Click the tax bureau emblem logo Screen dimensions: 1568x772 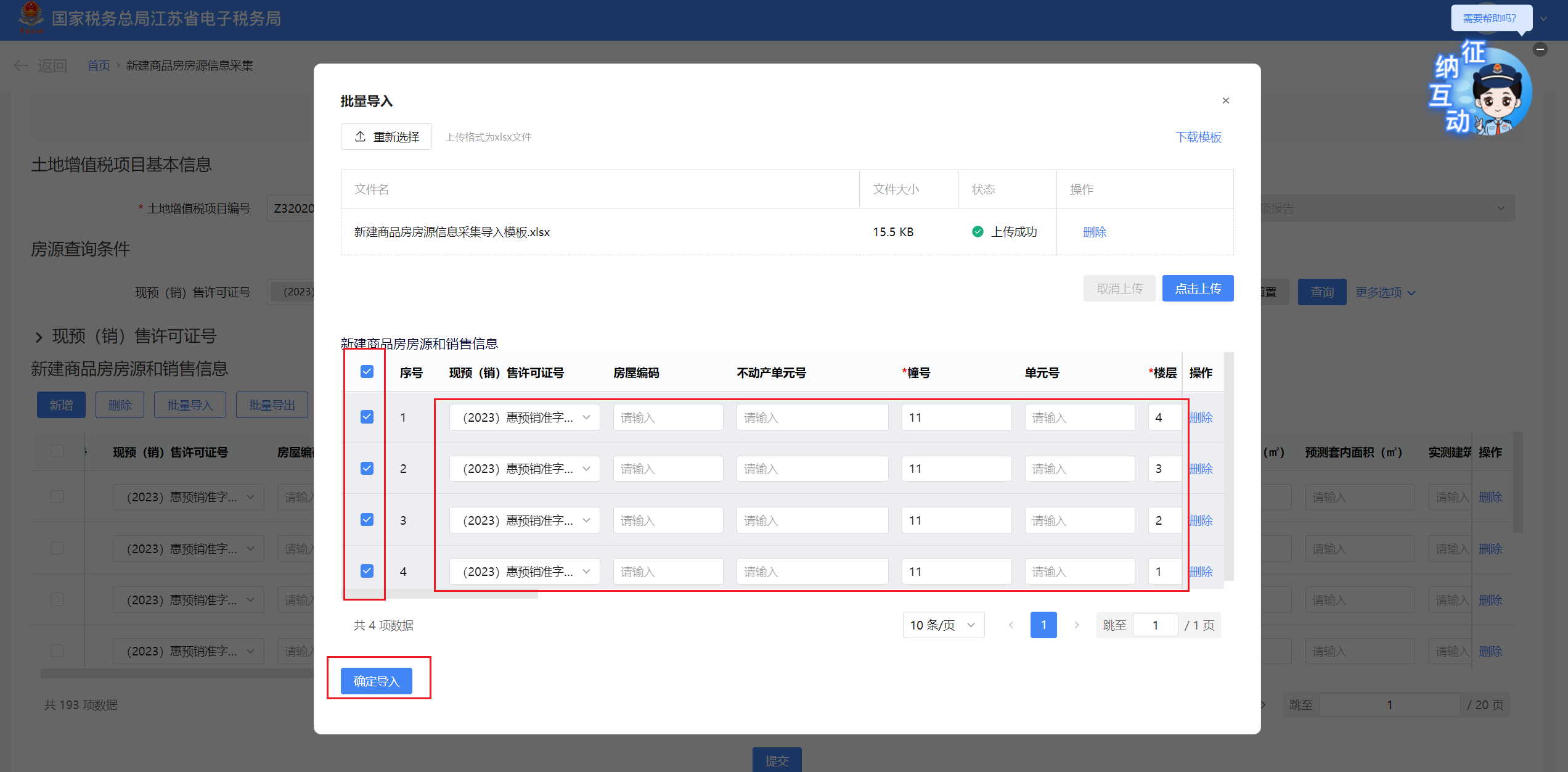[31, 17]
